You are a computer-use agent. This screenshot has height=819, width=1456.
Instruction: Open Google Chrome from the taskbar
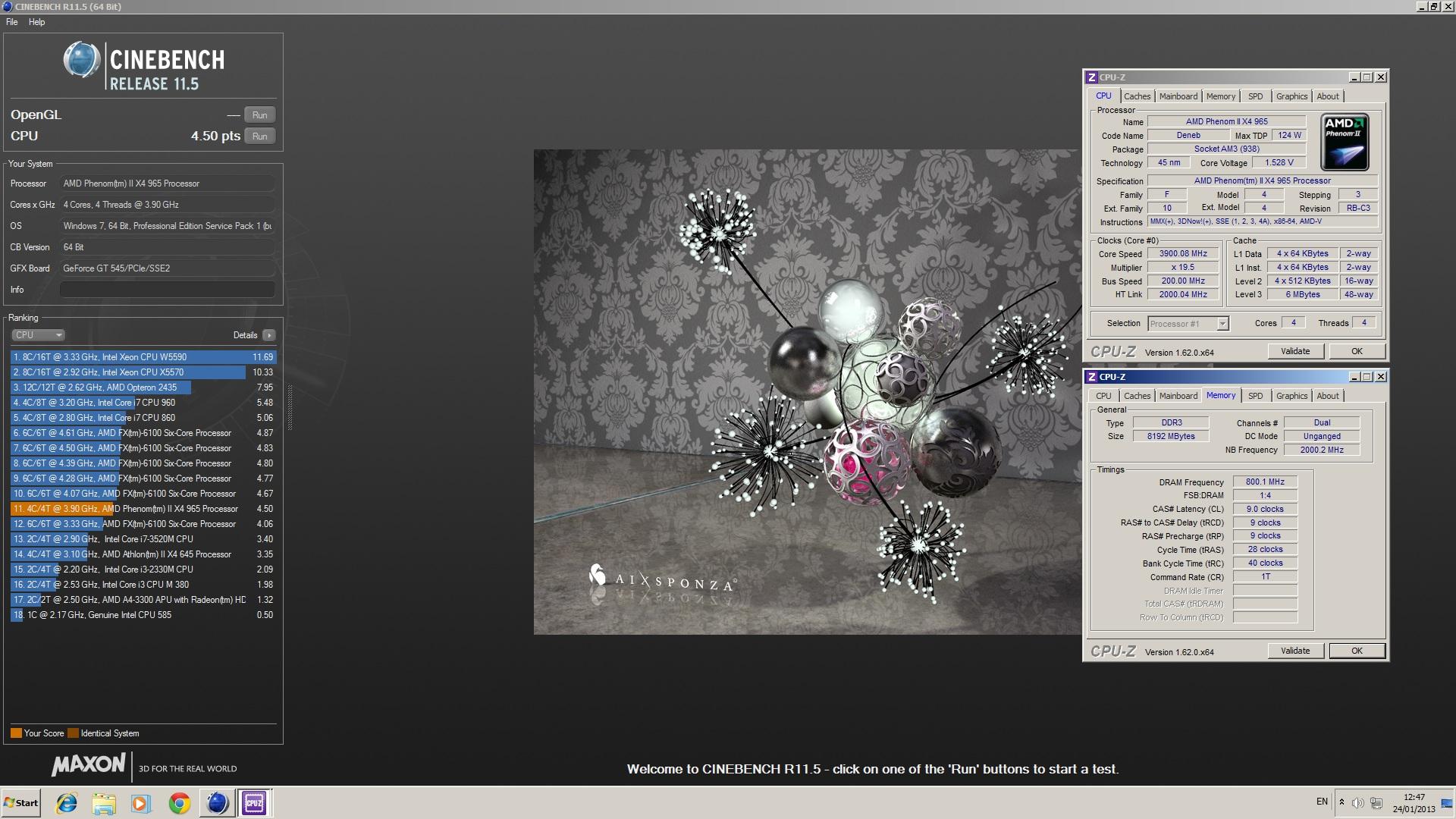(x=179, y=803)
